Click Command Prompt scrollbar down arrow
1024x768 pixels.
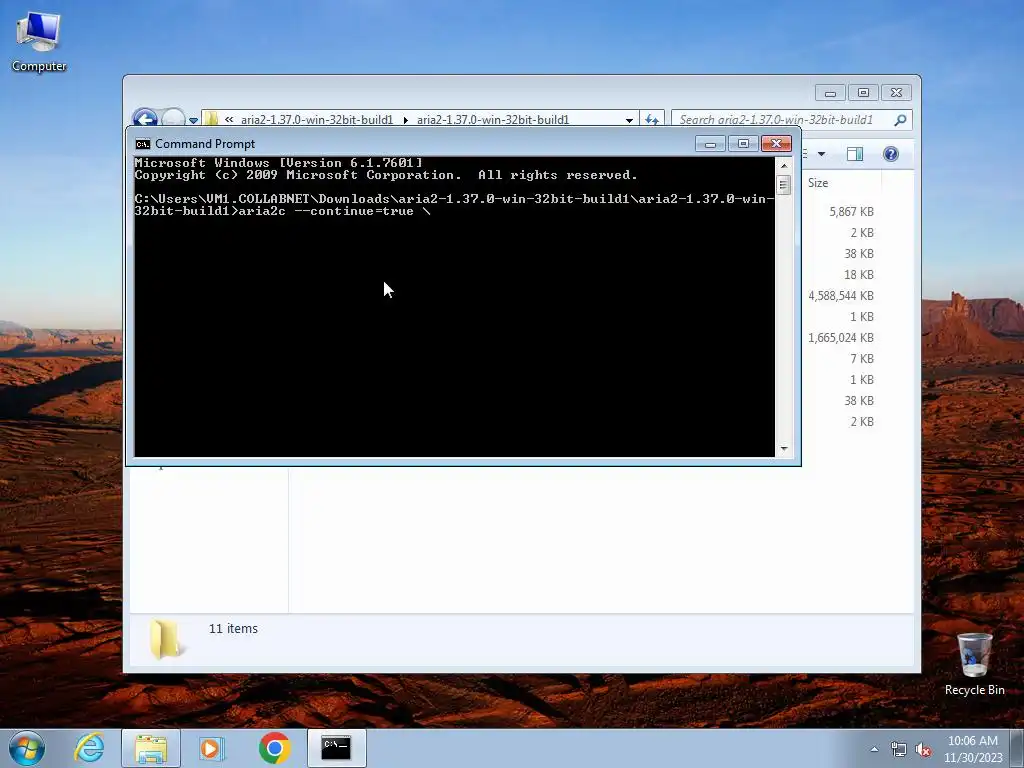click(x=784, y=449)
